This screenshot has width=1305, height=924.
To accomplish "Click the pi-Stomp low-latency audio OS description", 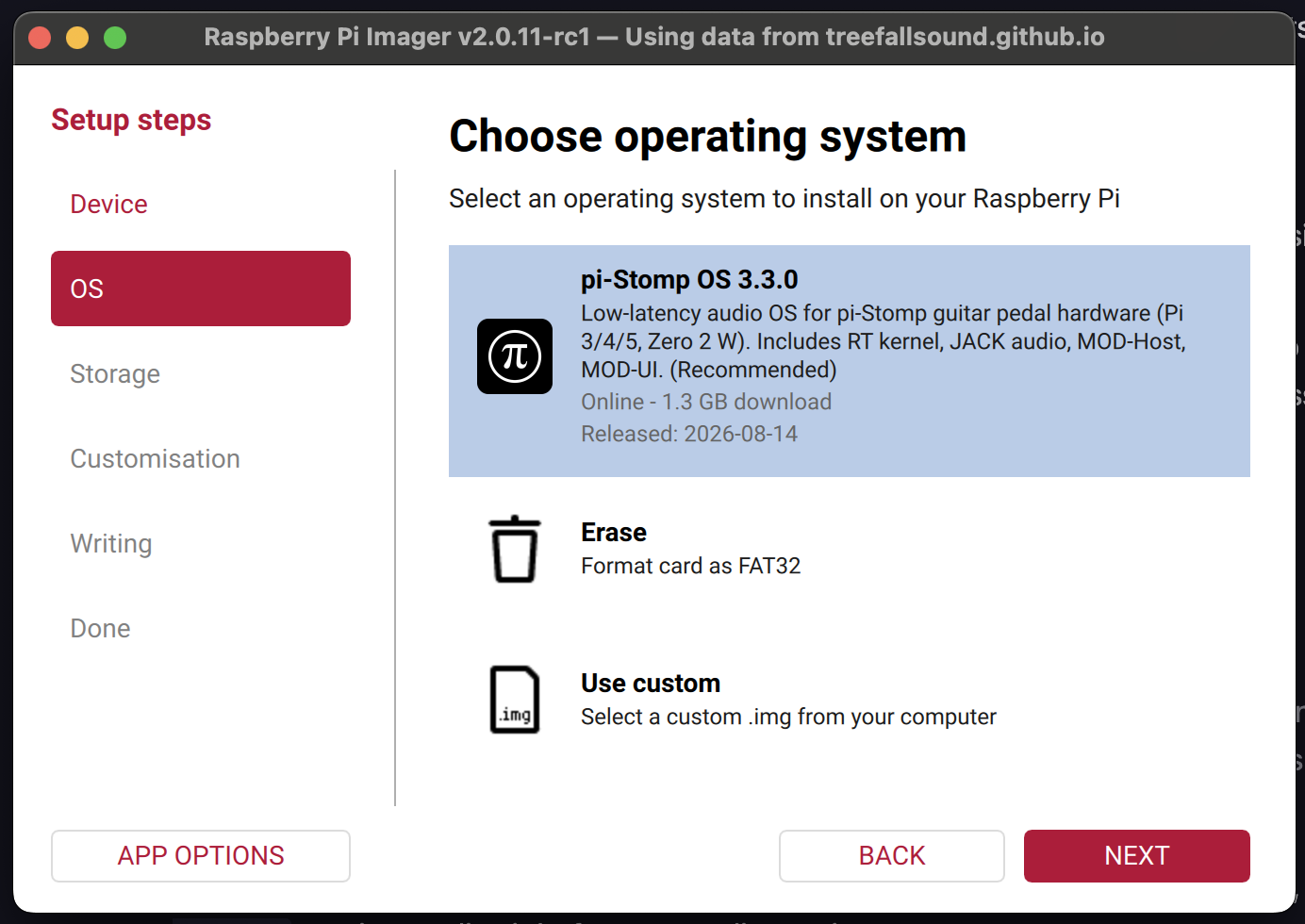I will [x=883, y=341].
